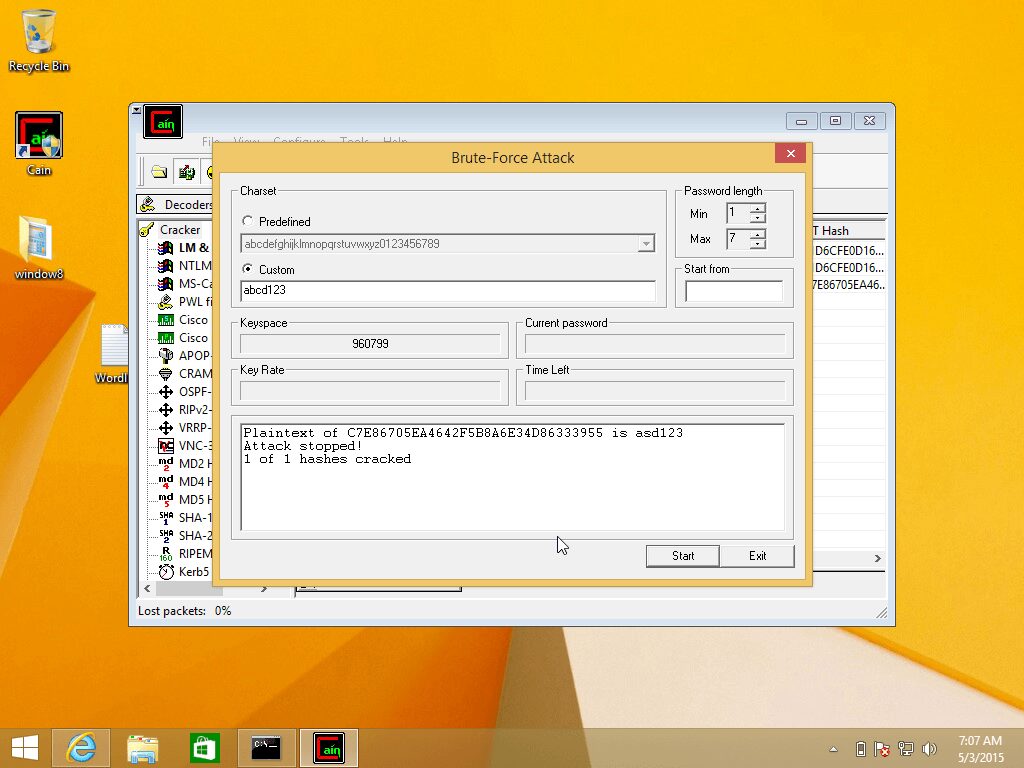The width and height of the screenshot is (1024, 768).
Task: Select the MD5 Hashes icon
Action: coord(192,500)
